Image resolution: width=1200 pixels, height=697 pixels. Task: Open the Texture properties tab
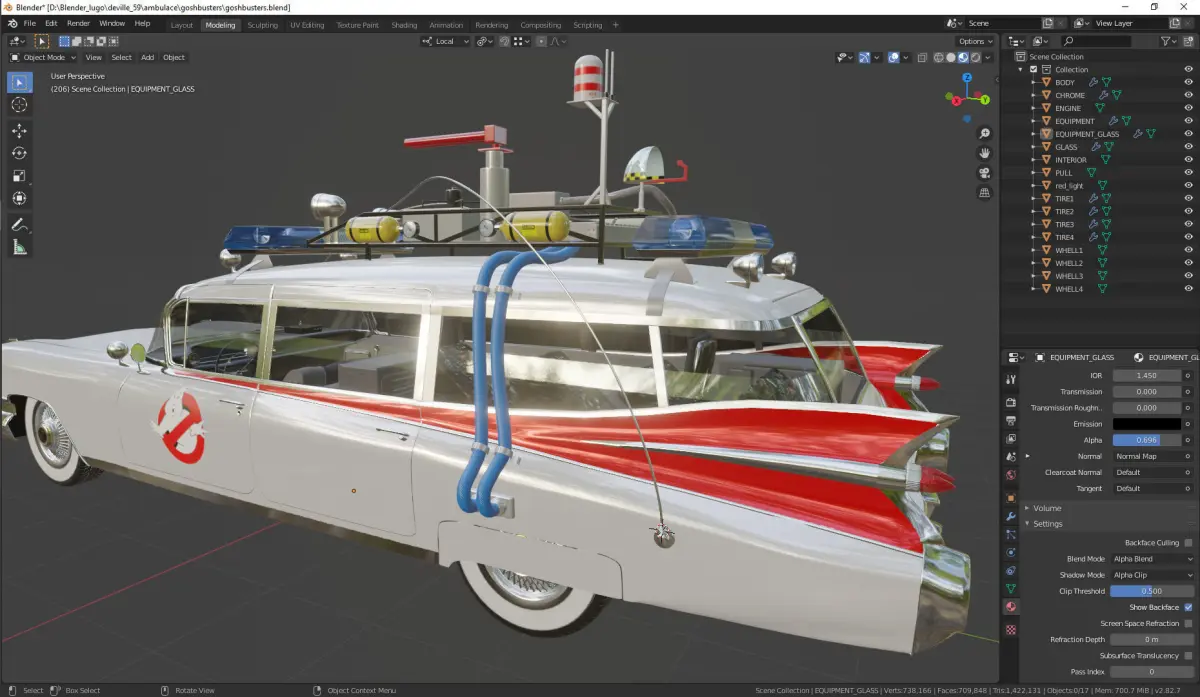coord(1011,630)
